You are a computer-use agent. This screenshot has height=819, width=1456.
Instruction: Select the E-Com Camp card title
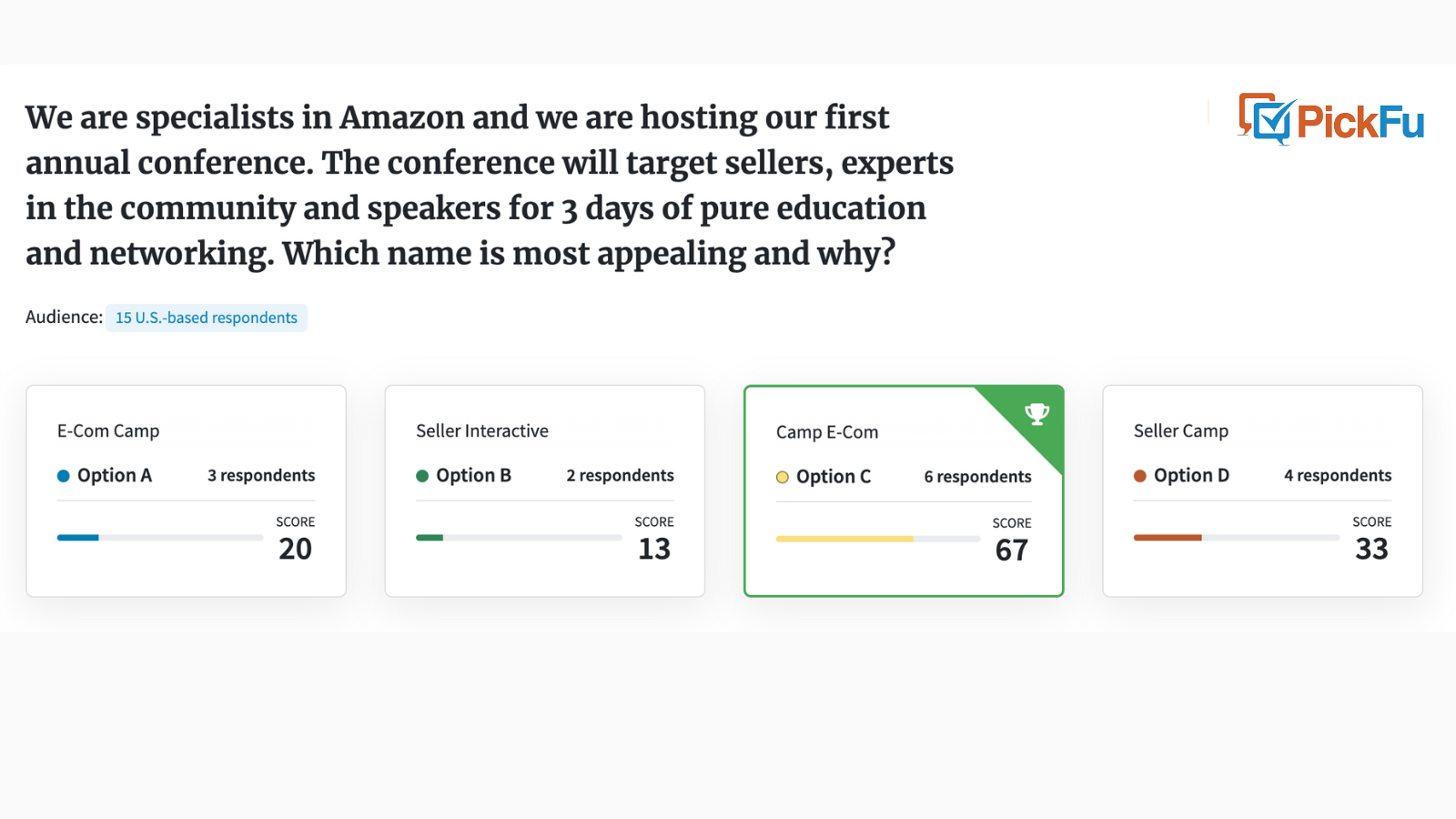108,430
